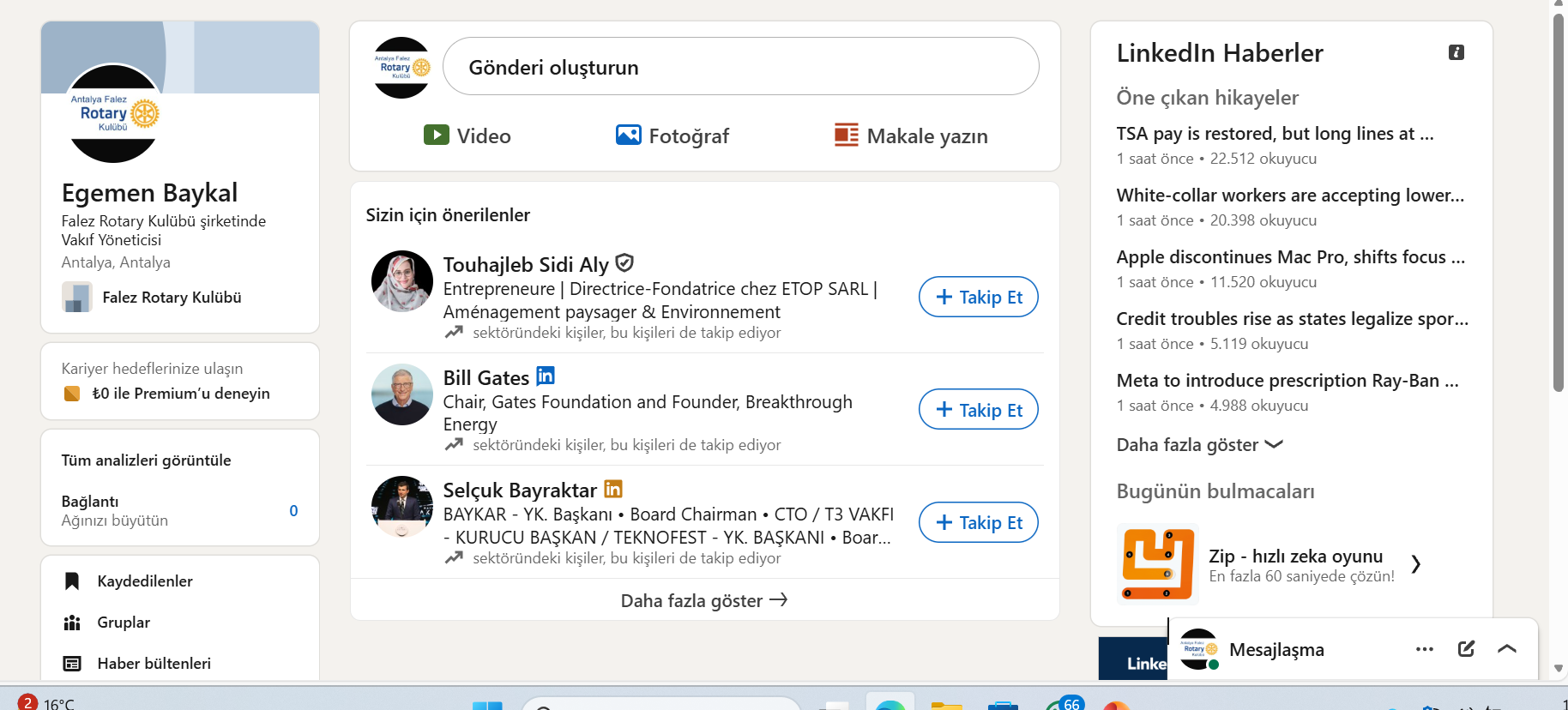Open the compose new message icon
The height and width of the screenshot is (710, 1568).
point(1466,649)
